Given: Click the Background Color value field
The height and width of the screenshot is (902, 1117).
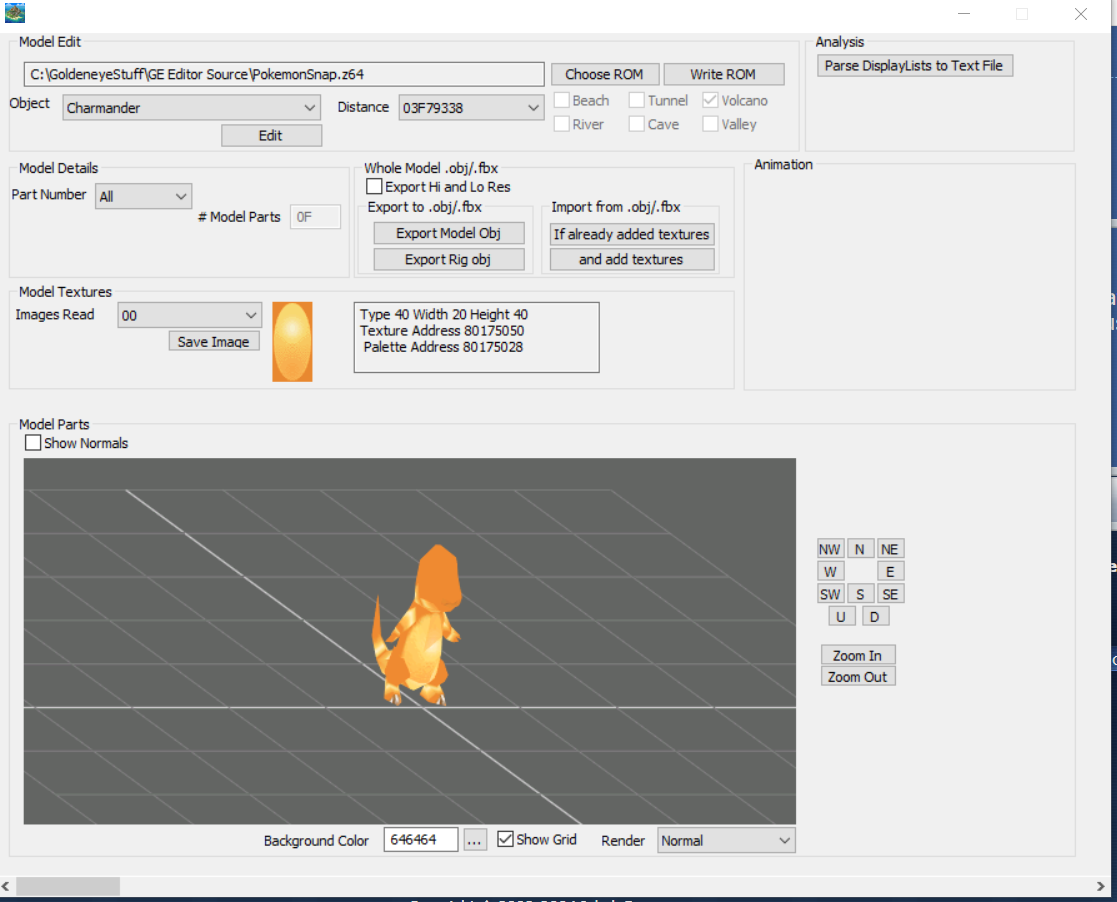Looking at the screenshot, I should (x=421, y=840).
